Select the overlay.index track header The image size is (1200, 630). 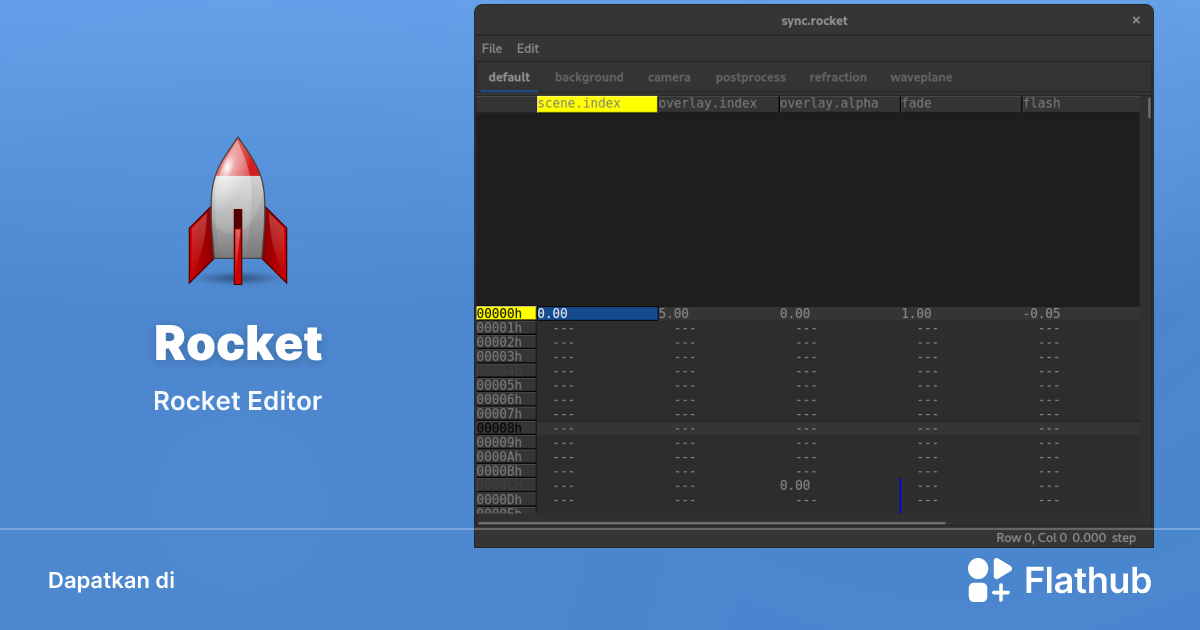(716, 103)
